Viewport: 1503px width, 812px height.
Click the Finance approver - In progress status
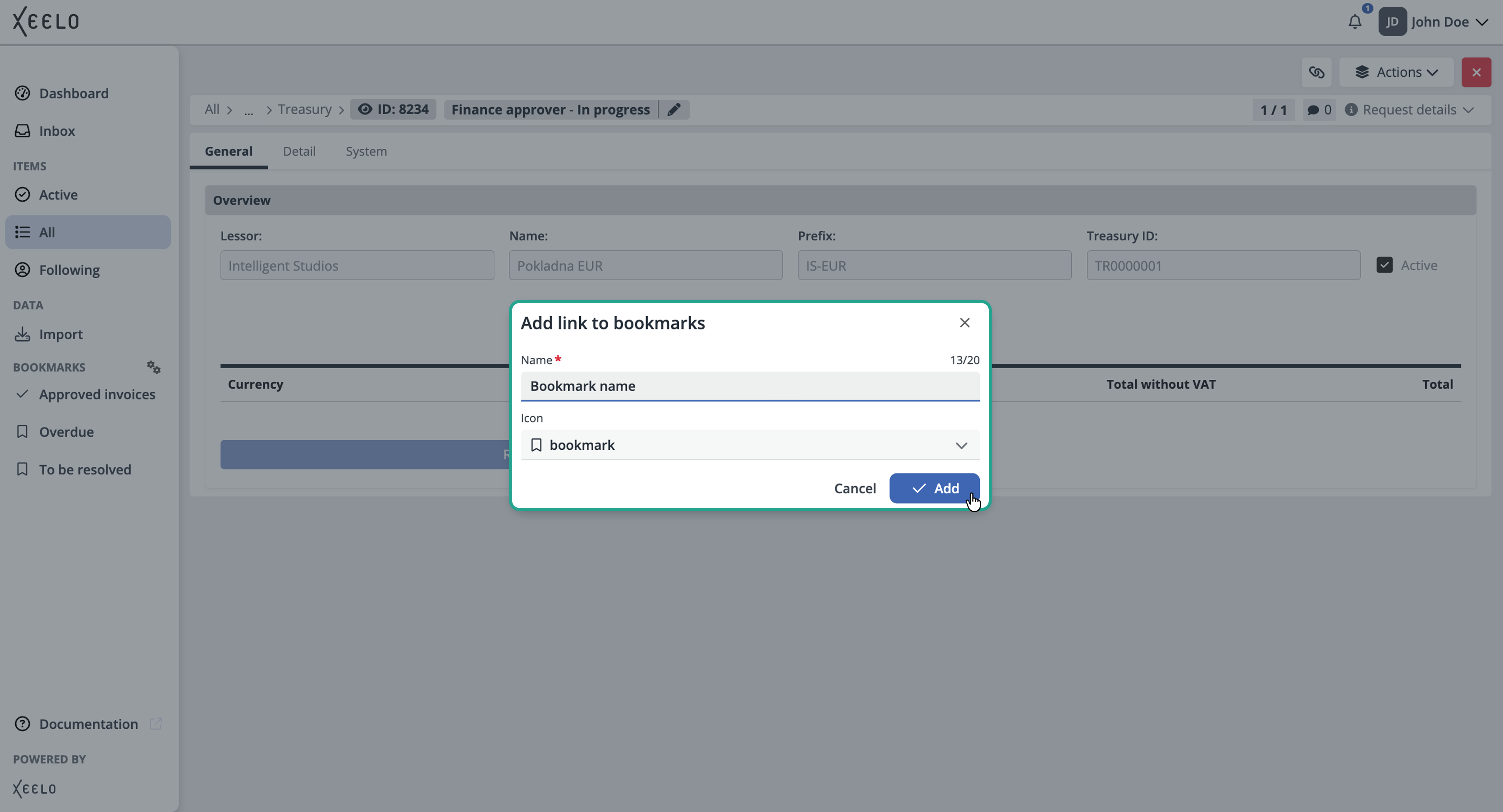point(550,110)
